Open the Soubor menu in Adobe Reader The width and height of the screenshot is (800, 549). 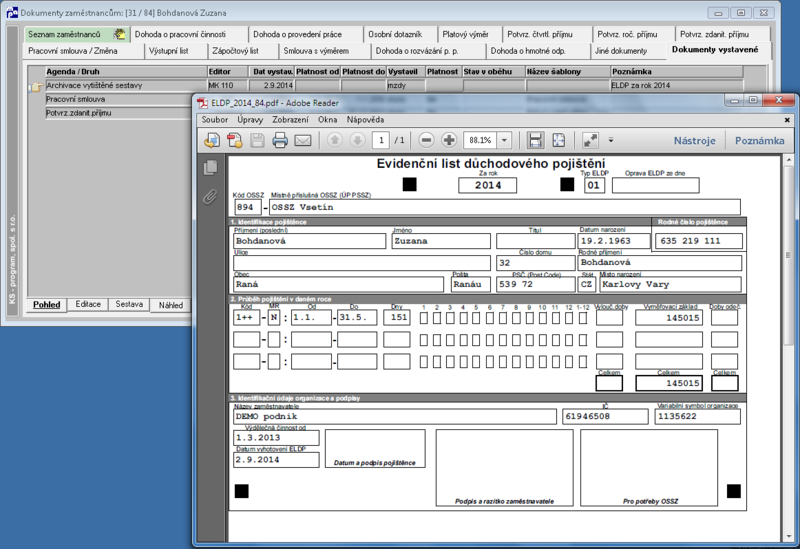tap(214, 119)
